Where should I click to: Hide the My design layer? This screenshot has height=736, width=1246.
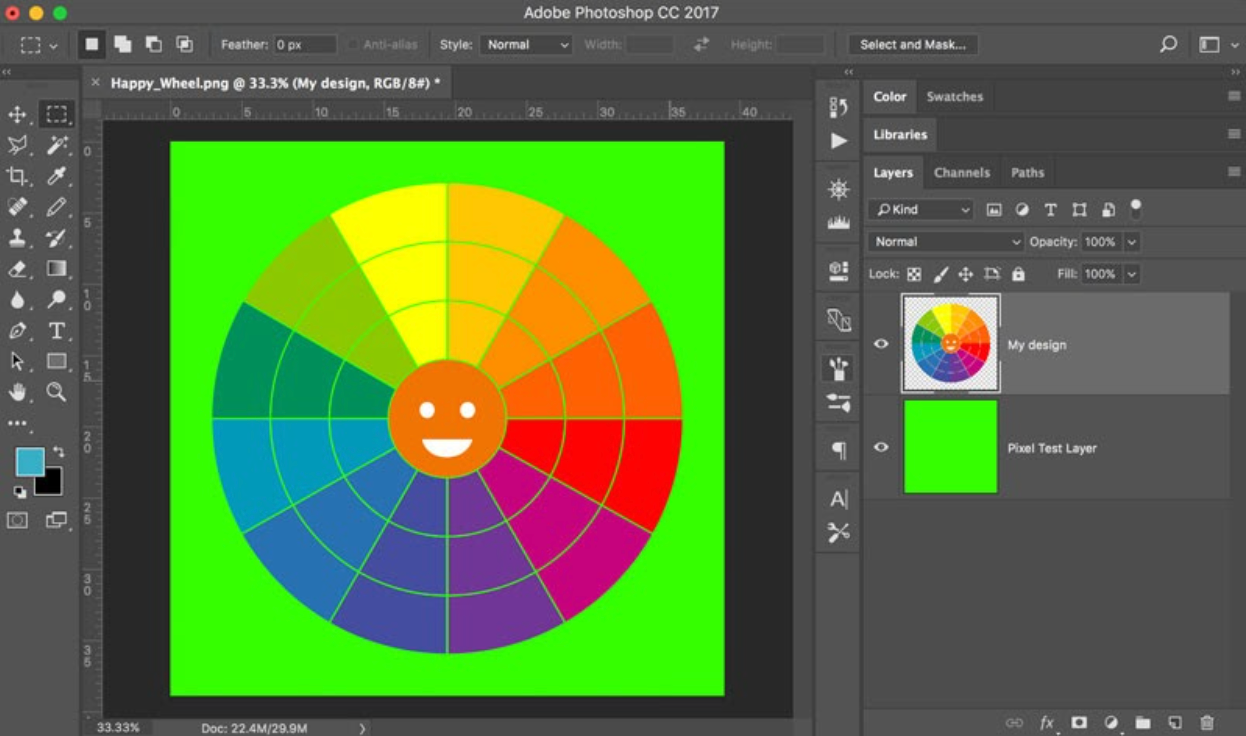[881, 344]
